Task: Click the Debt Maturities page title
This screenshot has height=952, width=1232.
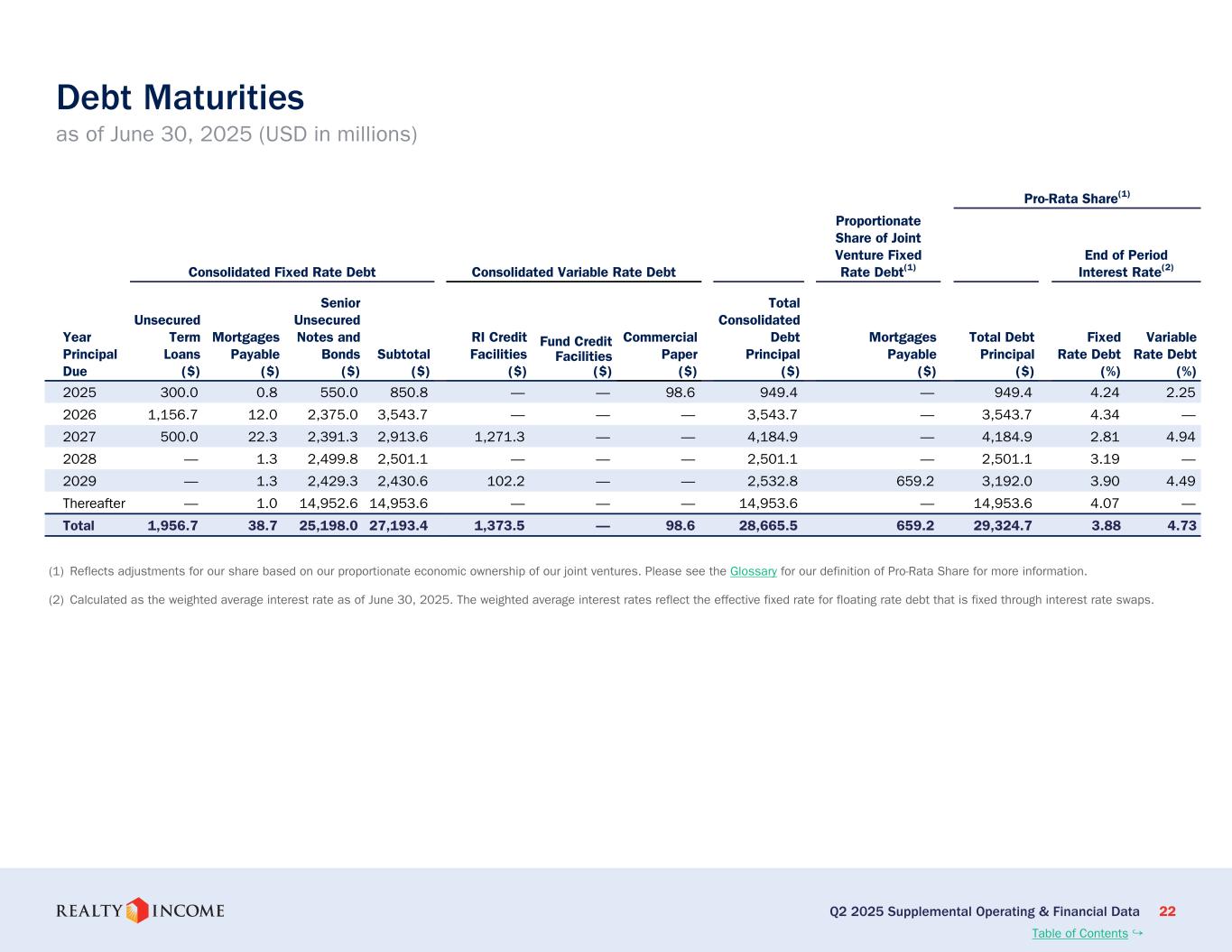Action: pos(181,97)
